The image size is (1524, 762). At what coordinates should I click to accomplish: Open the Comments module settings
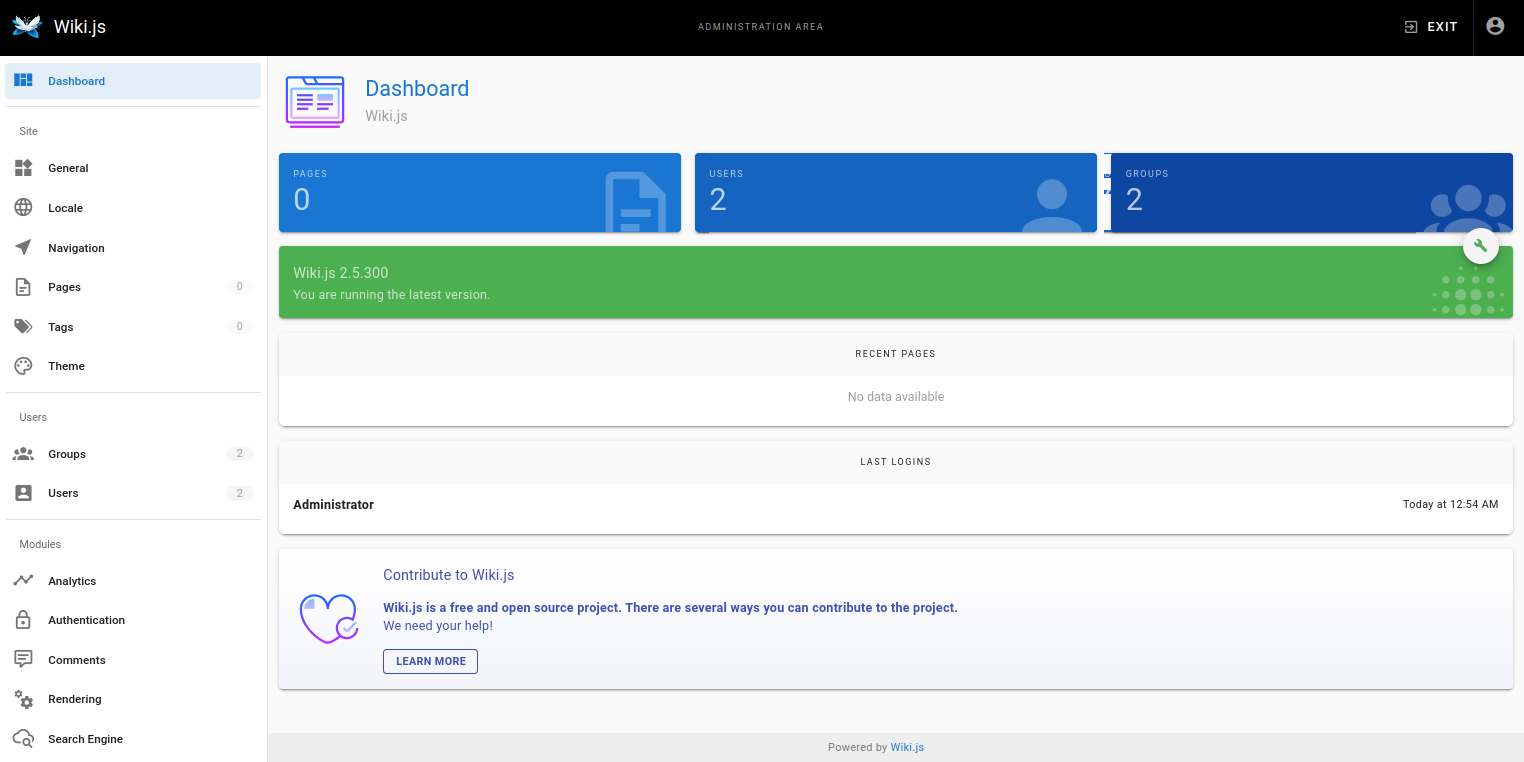pos(76,660)
